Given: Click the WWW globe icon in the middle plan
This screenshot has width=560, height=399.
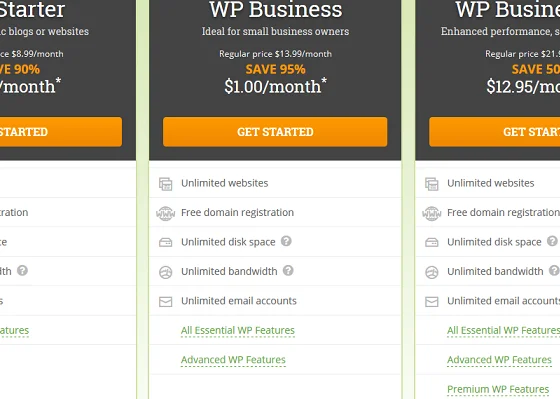Looking at the screenshot, I should pyautogui.click(x=165, y=213).
